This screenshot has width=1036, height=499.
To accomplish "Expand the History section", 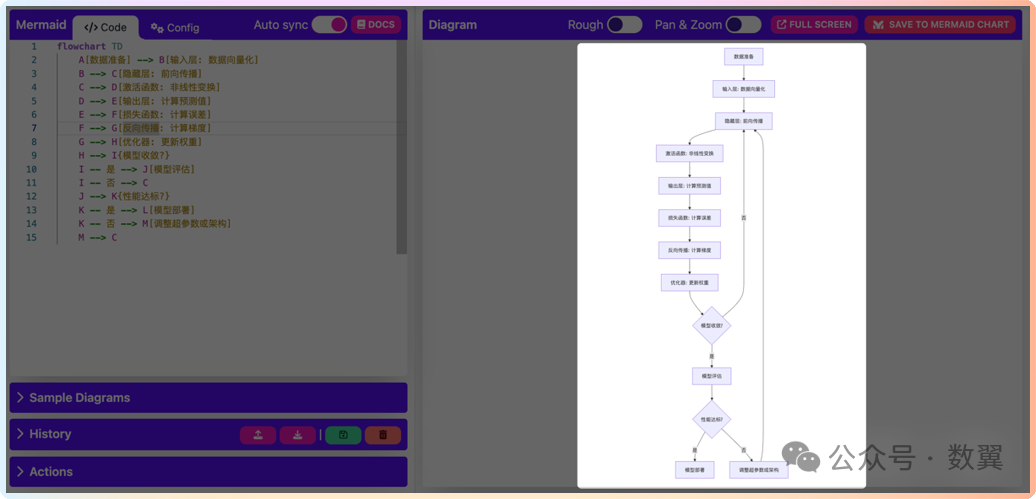I will (50, 434).
